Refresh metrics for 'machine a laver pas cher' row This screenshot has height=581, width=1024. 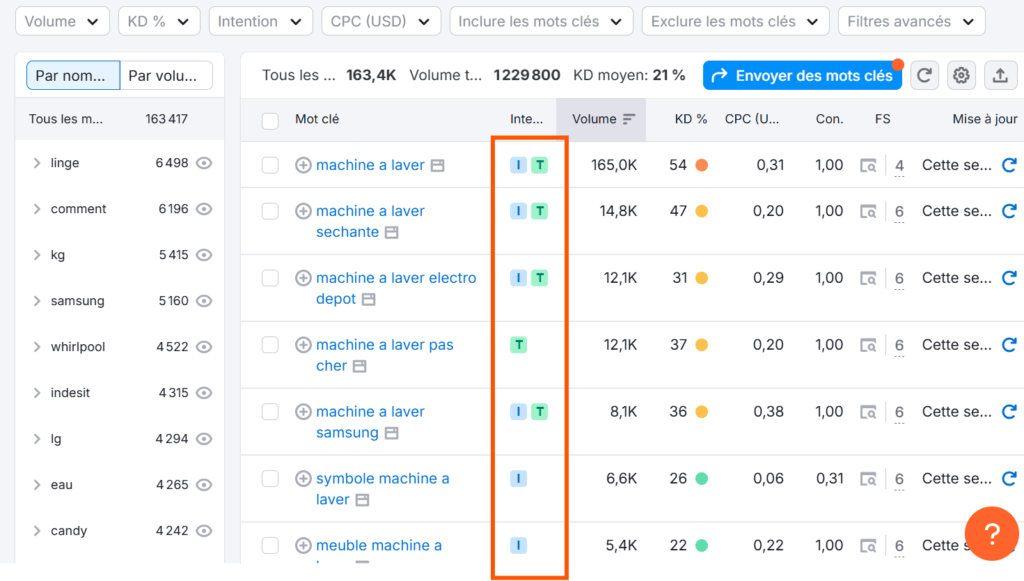(1009, 345)
